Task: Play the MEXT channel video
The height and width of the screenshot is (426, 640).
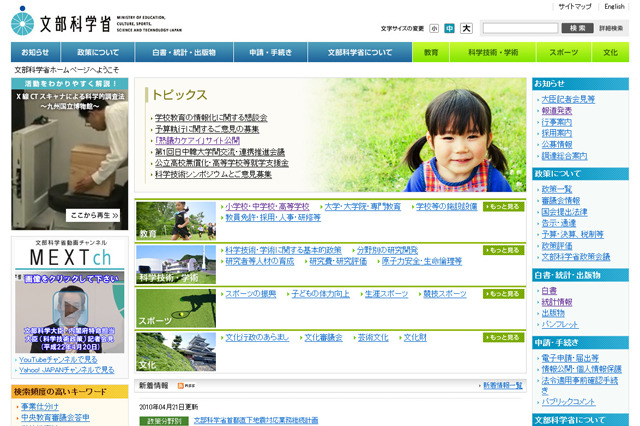Action: coord(71,308)
